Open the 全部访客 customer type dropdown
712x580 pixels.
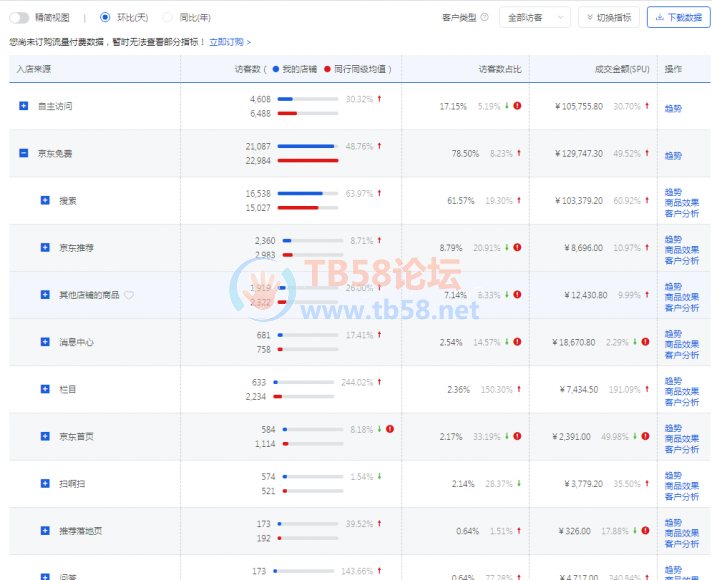pos(534,17)
